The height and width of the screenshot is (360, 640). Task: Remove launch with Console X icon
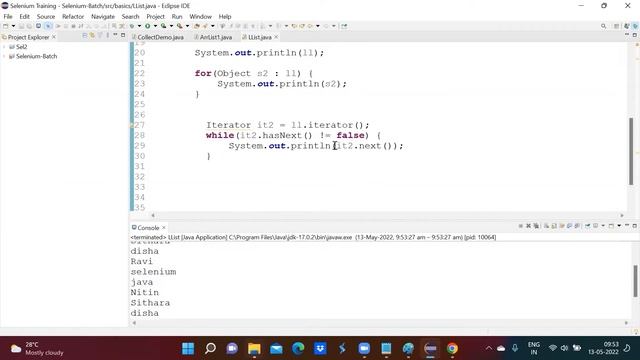[x=529, y=226]
